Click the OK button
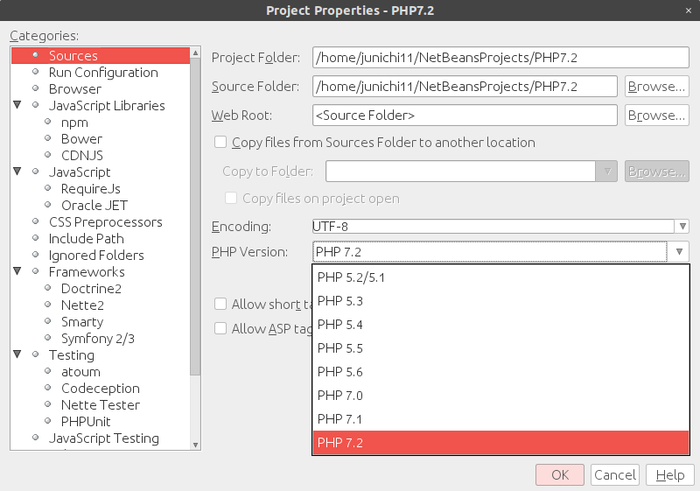Viewport: 700px width, 491px height. [560, 475]
